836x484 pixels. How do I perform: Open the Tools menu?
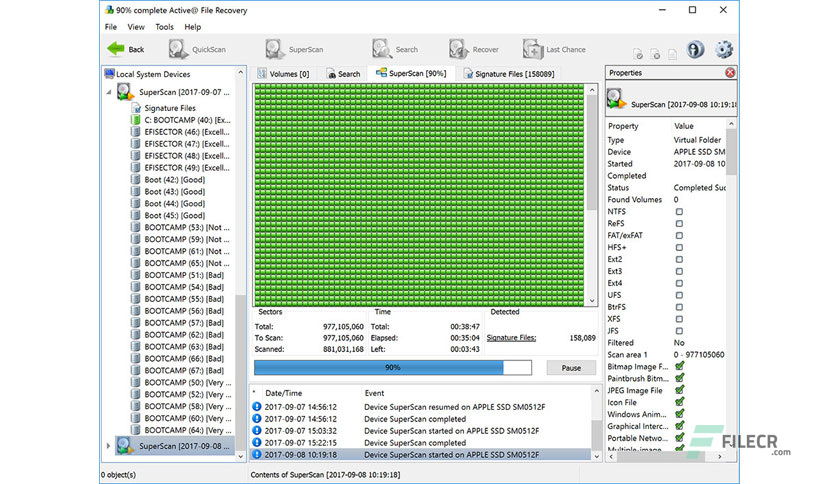tap(164, 27)
